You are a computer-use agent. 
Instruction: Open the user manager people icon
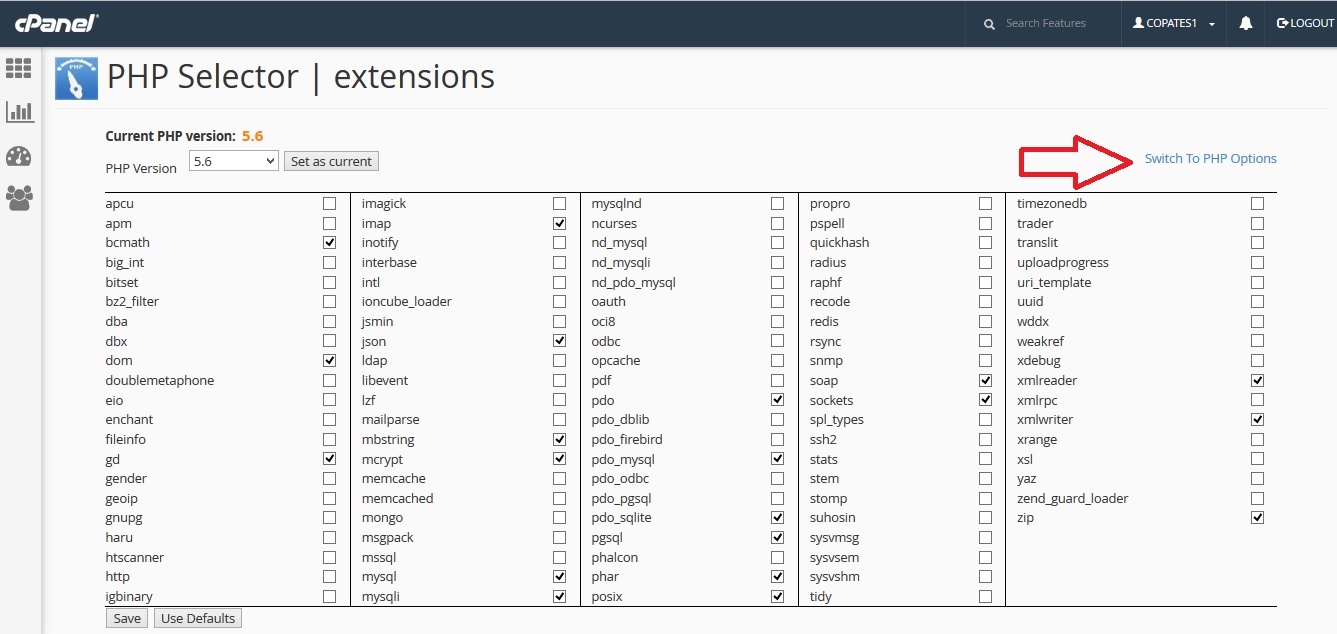19,198
